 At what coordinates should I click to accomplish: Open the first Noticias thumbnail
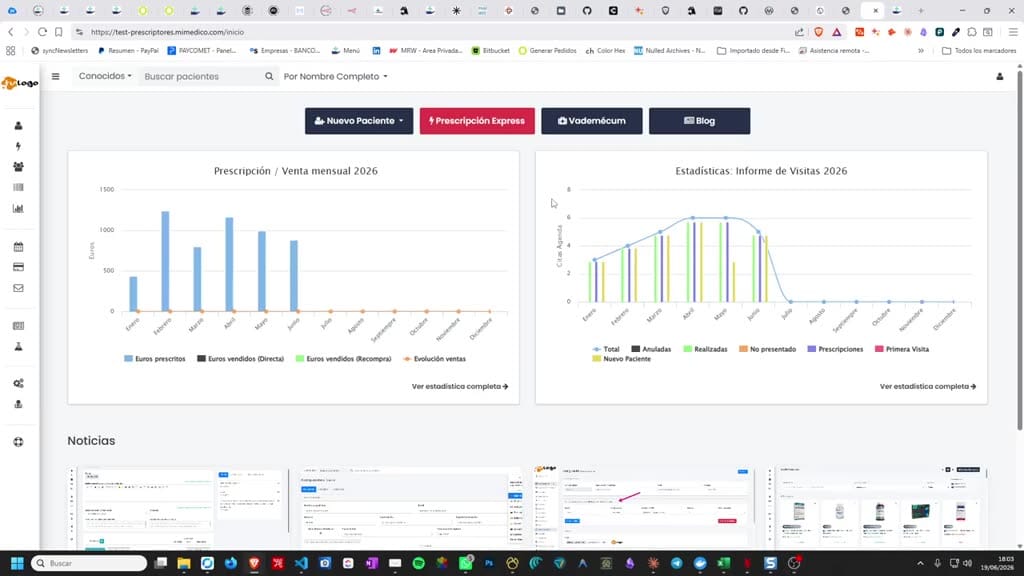178,509
